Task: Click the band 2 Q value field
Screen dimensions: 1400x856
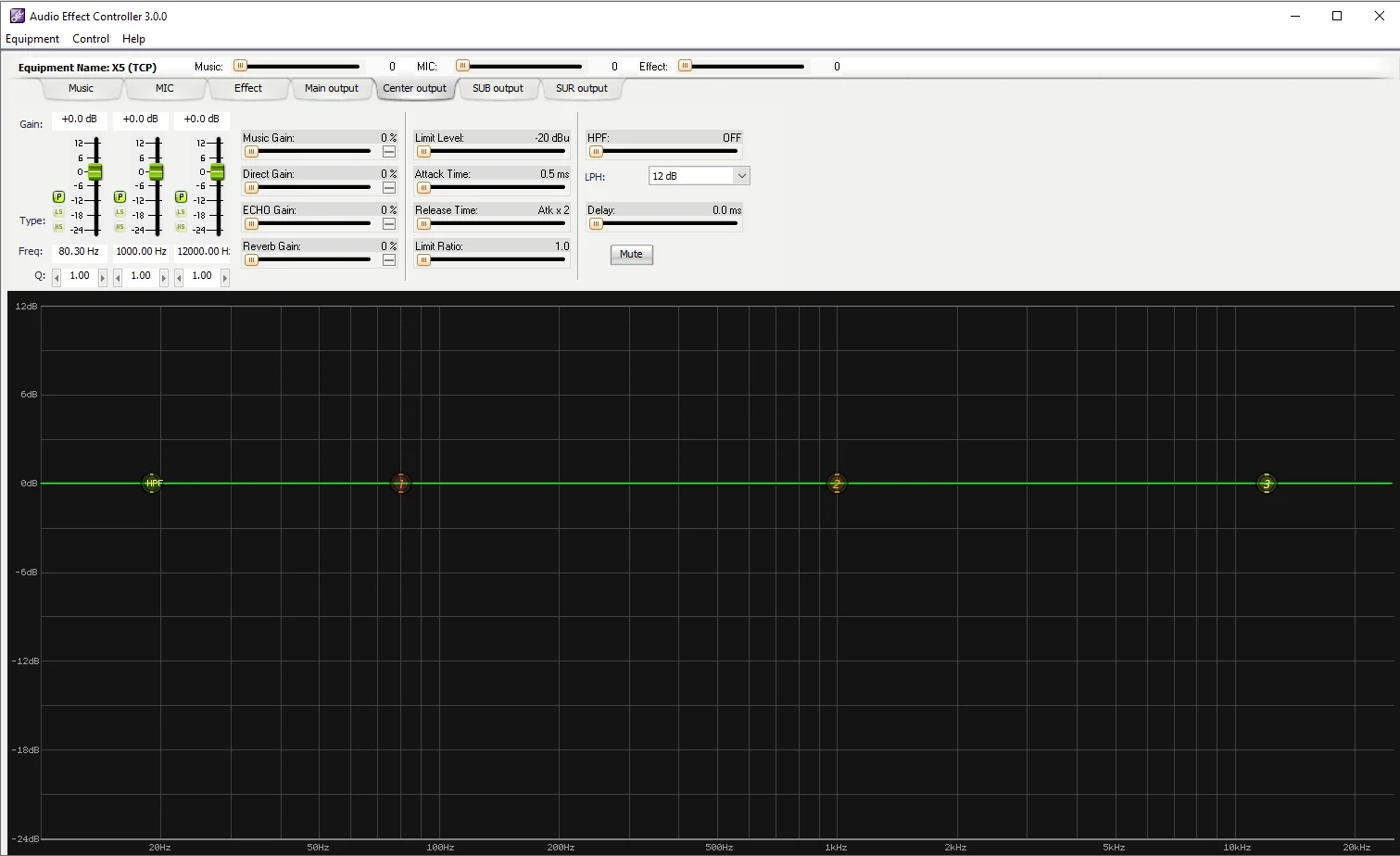Action: point(141,276)
